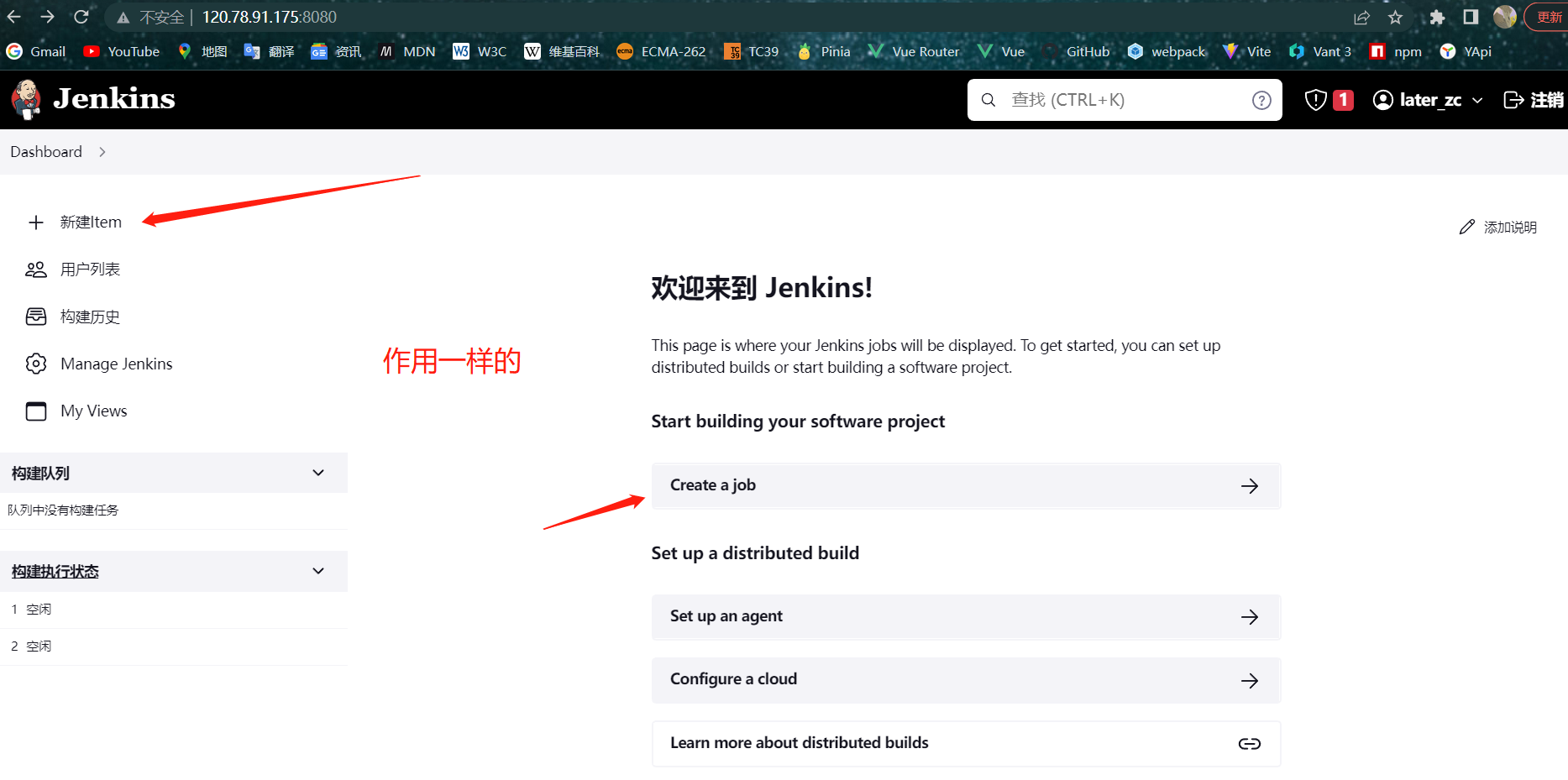Open the browser extensions puzzle icon
Image resolution: width=1568 pixels, height=780 pixels.
click(x=1437, y=17)
